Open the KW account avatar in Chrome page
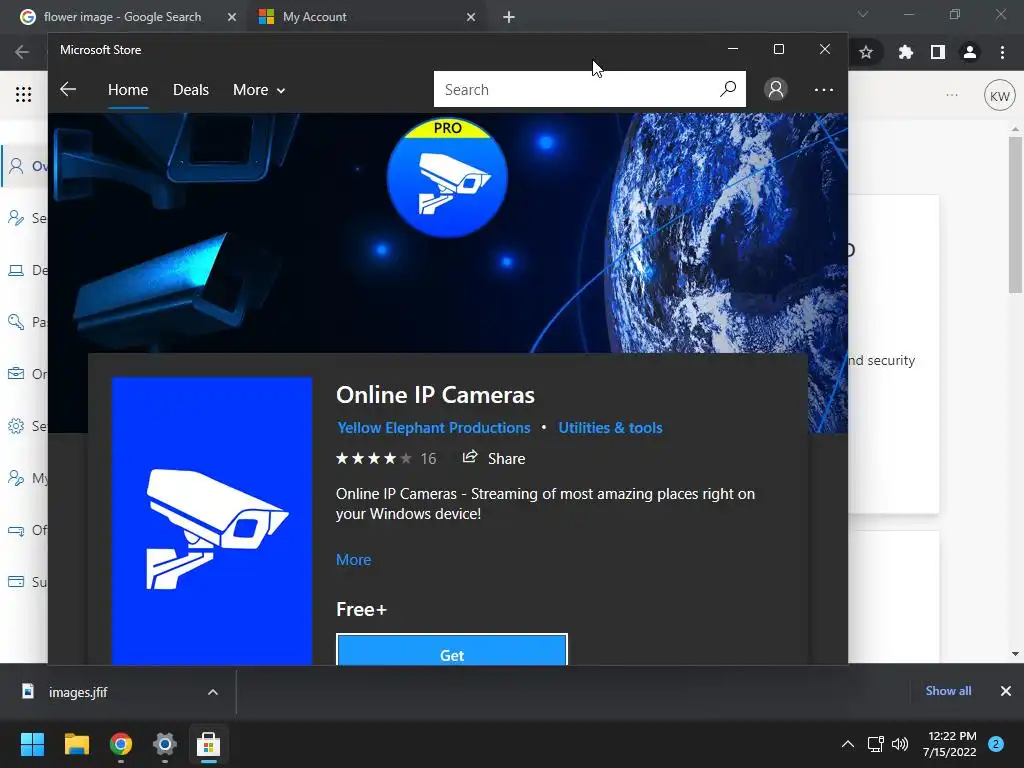Screen dimensions: 1024x768 click(999, 96)
